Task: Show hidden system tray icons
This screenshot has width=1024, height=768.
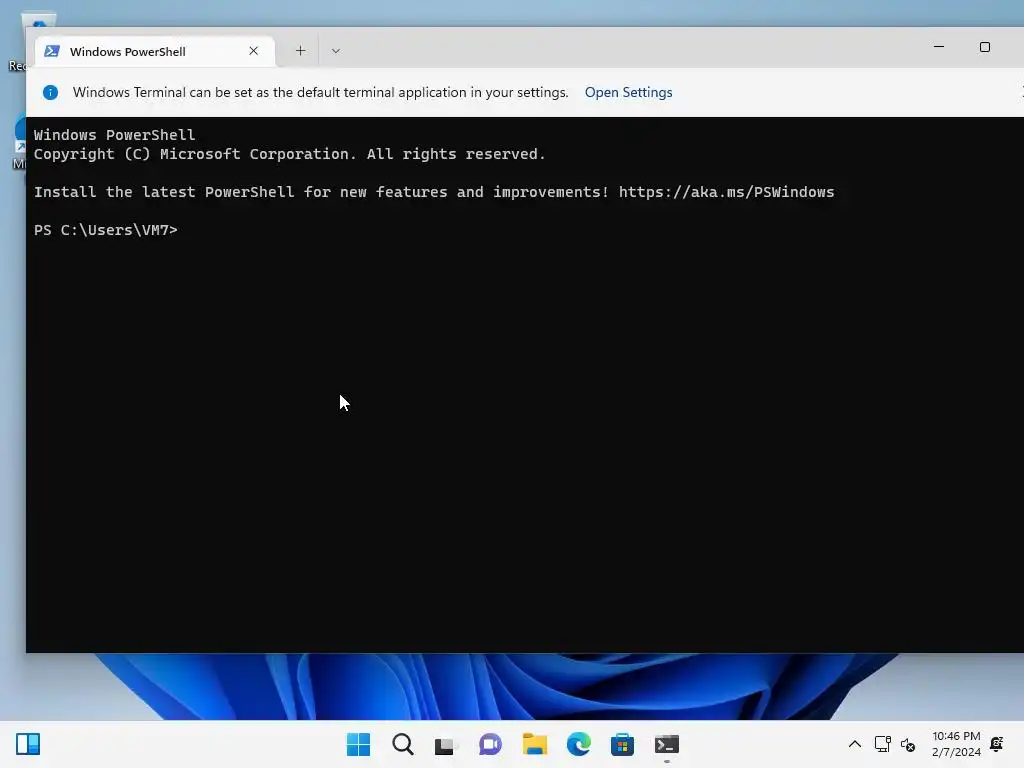Action: point(854,744)
